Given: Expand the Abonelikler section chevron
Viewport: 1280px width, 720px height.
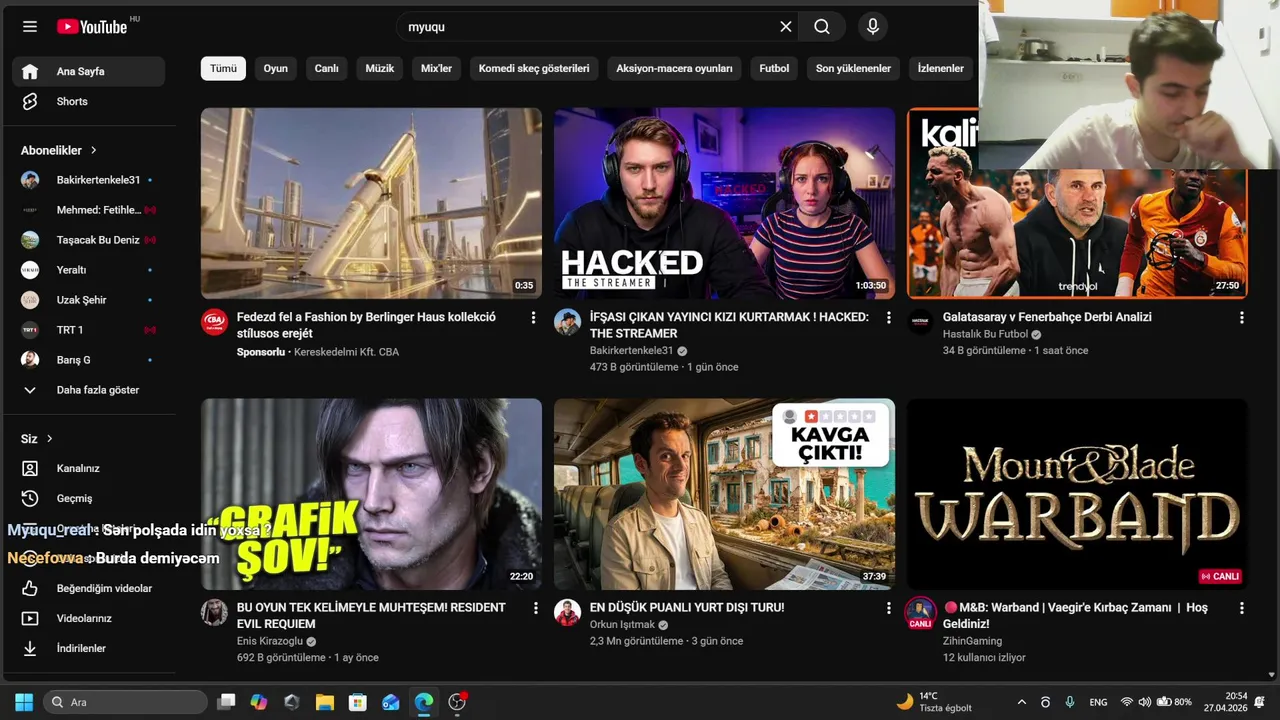Looking at the screenshot, I should point(94,150).
